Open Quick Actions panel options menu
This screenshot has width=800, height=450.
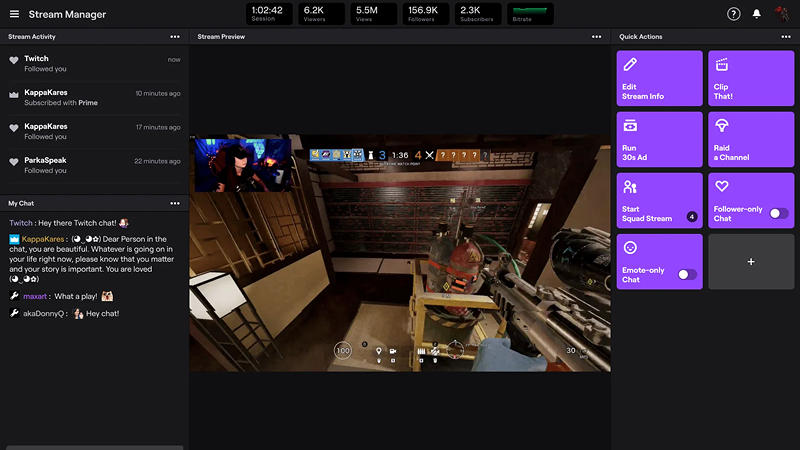tap(786, 37)
